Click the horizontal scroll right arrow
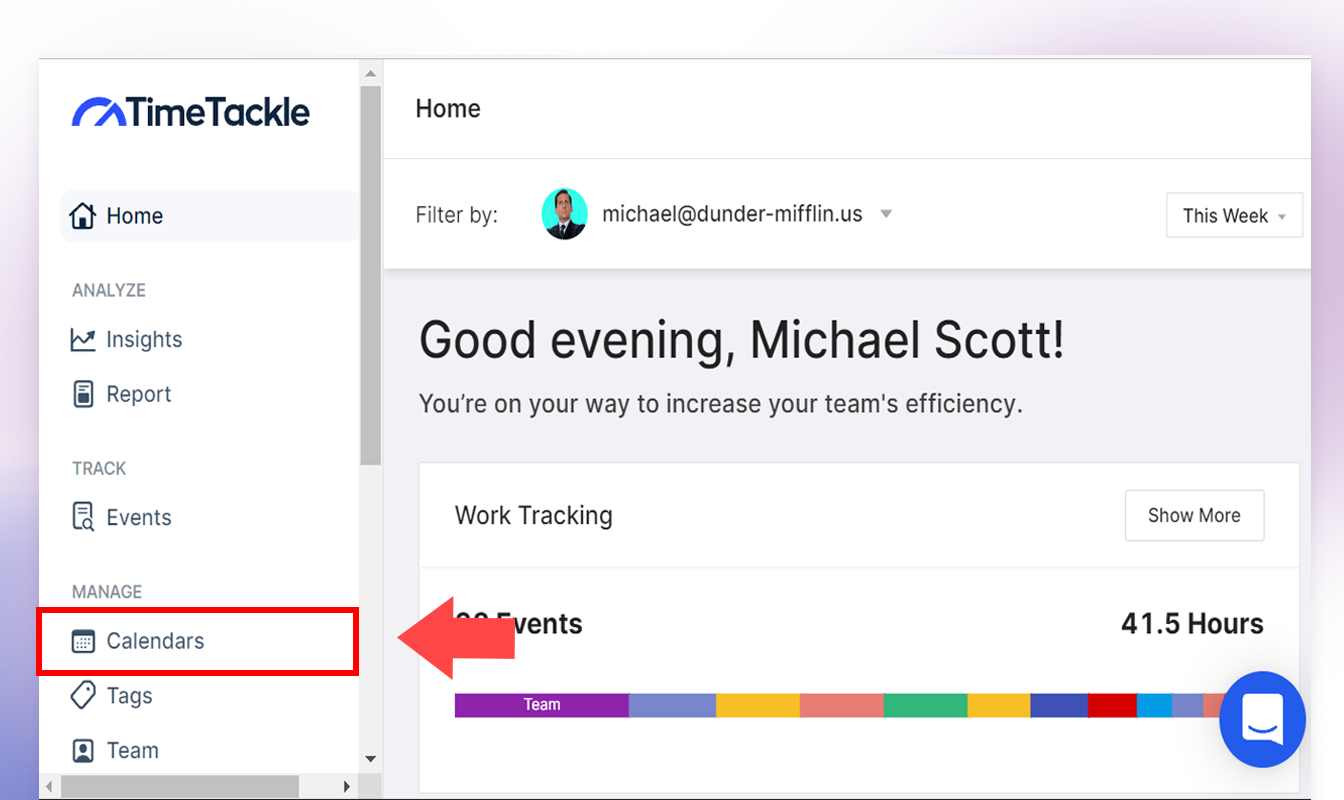1344x800 pixels. click(347, 786)
